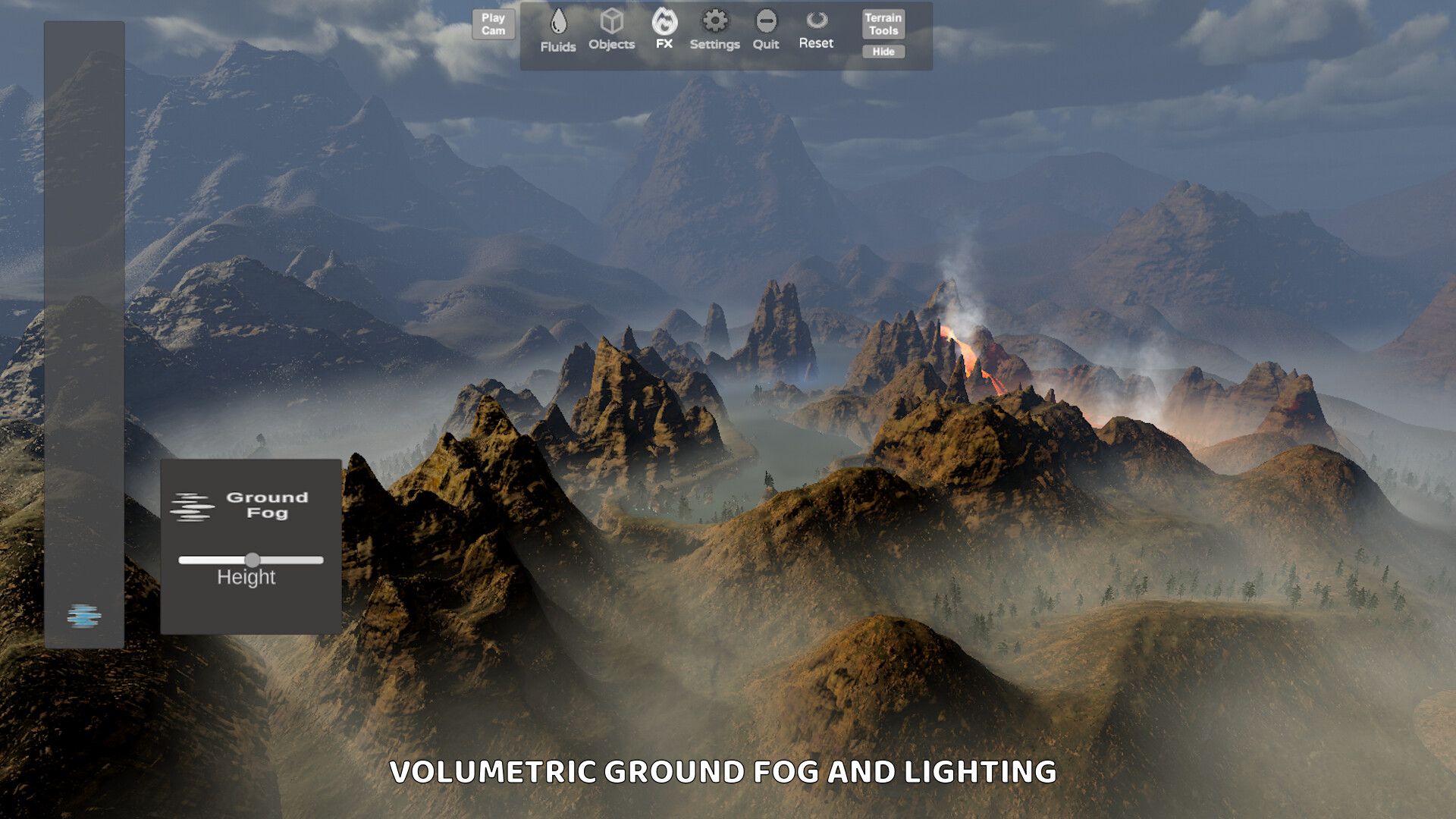Viewport: 1456px width, 819px height.
Task: Switch to the Fluids tab
Action: (x=559, y=30)
